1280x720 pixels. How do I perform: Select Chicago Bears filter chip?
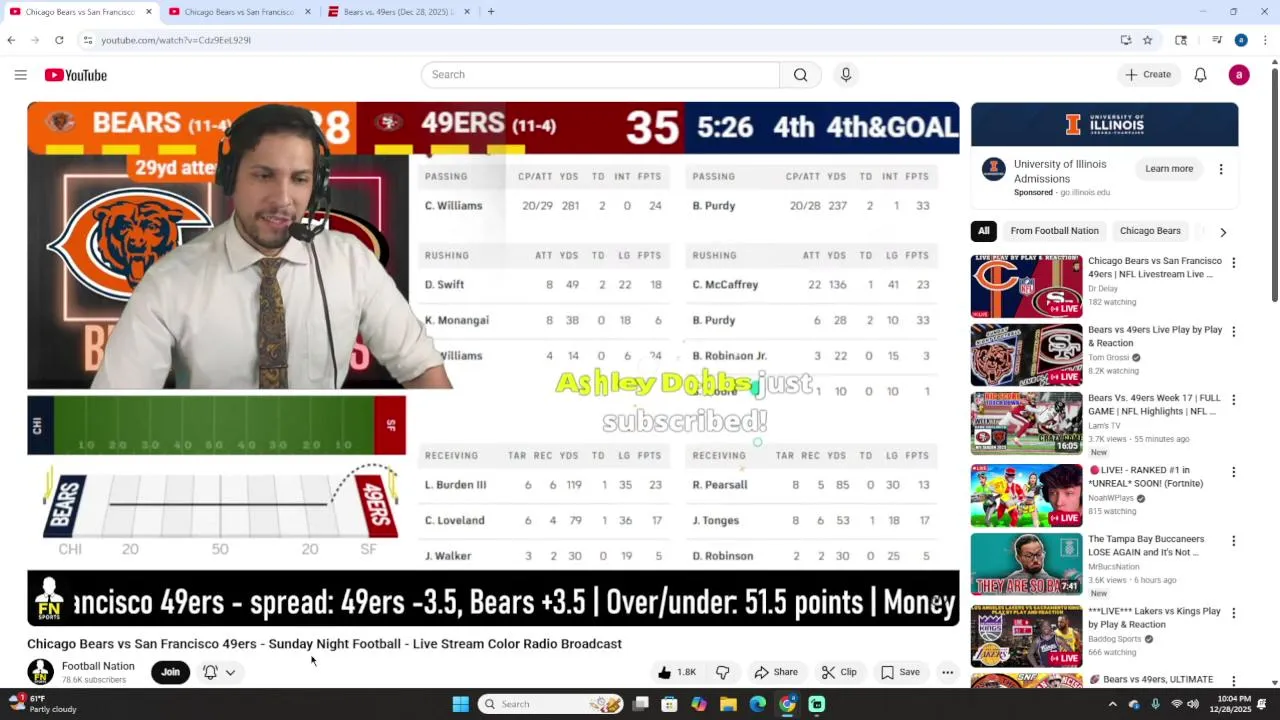tap(1150, 231)
